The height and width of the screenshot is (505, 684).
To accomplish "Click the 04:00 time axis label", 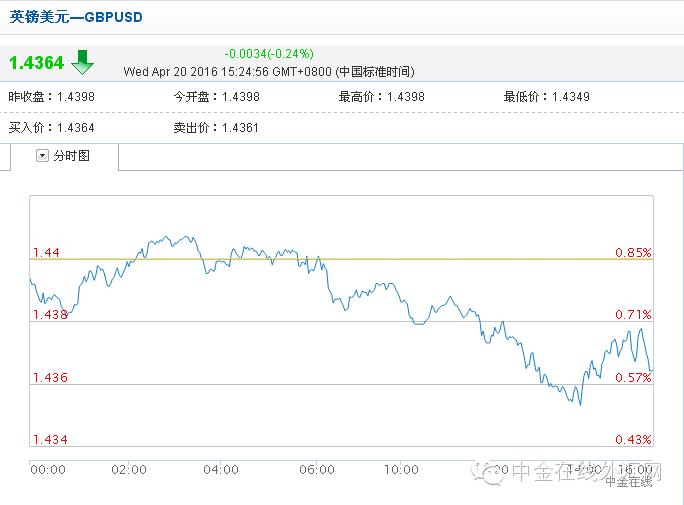I will (x=221, y=470).
